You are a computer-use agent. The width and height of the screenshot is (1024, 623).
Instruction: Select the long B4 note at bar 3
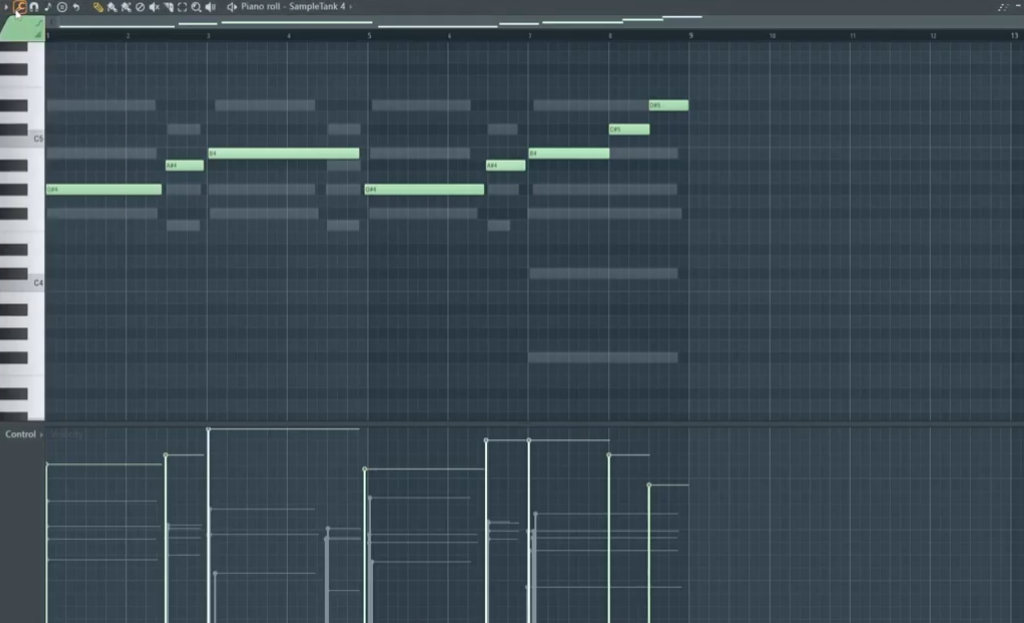tap(283, 153)
